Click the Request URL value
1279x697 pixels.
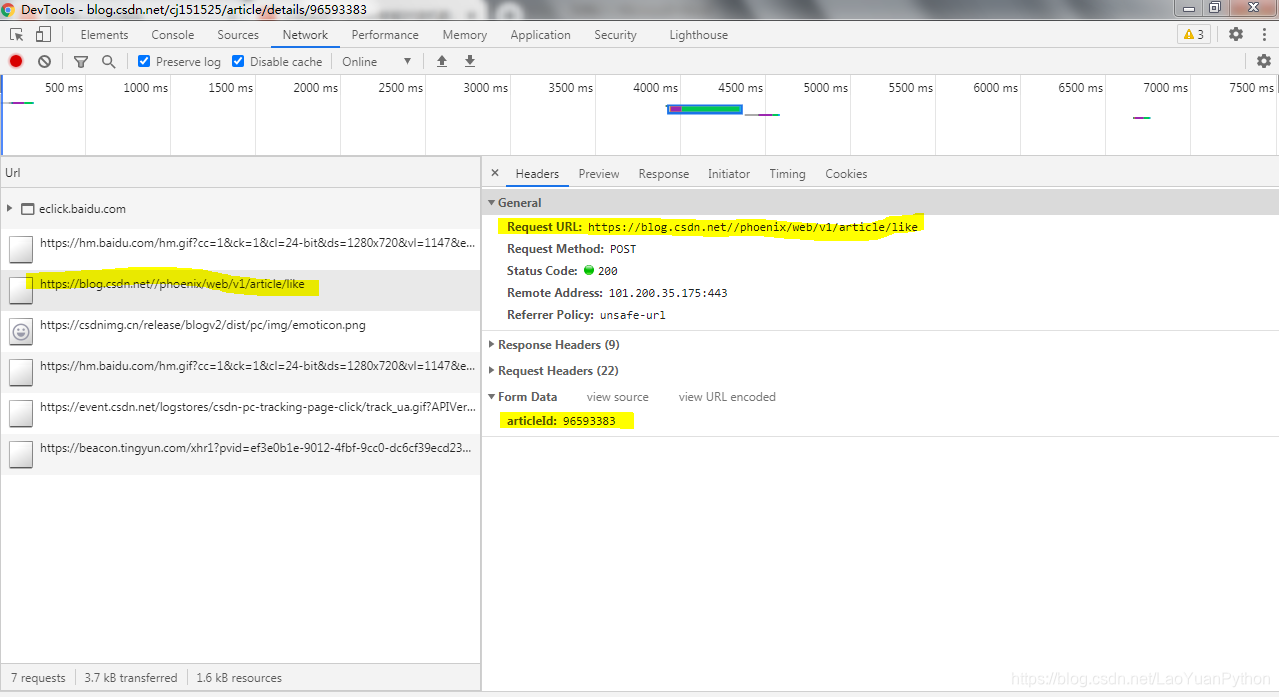tap(753, 226)
